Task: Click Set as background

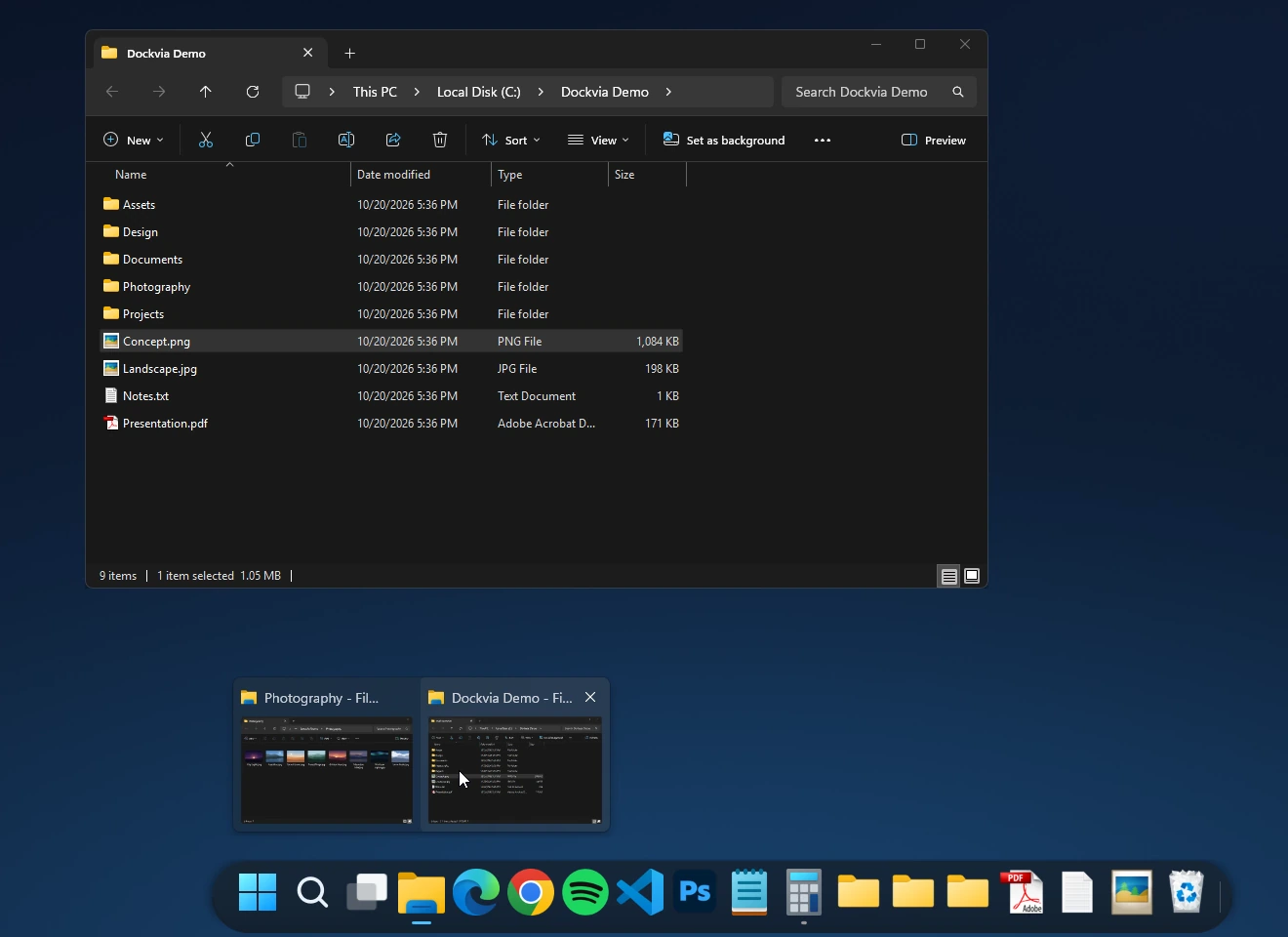Action: 724,140
